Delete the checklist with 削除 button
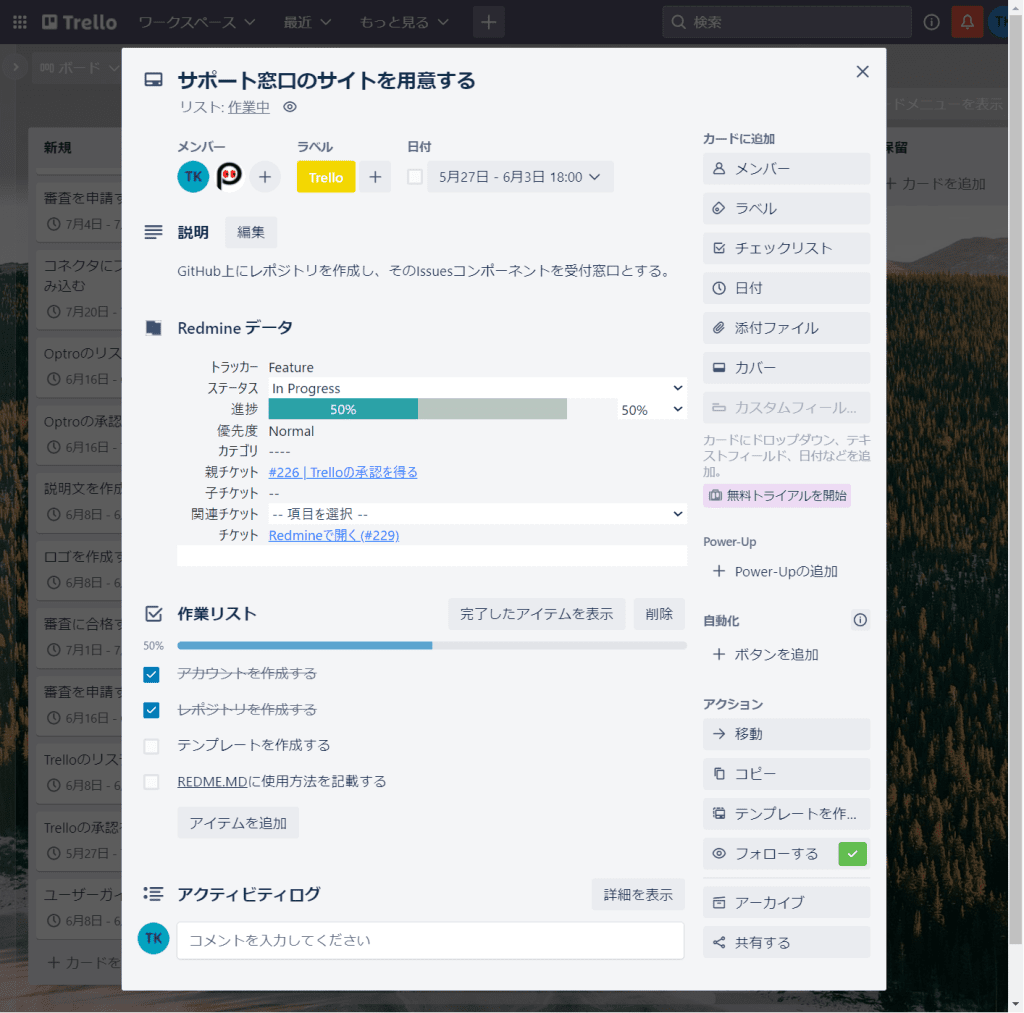The width and height of the screenshot is (1024, 1013). point(659,614)
